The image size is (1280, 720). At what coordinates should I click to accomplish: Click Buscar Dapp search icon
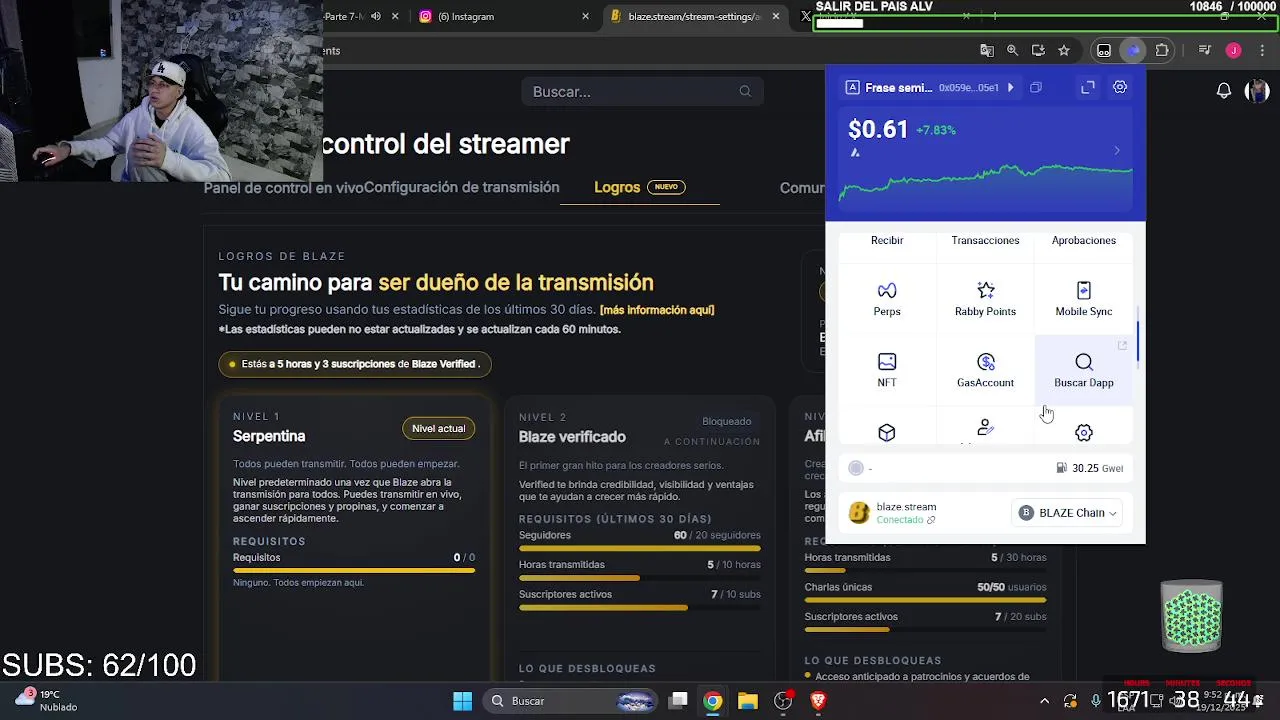click(x=1084, y=362)
